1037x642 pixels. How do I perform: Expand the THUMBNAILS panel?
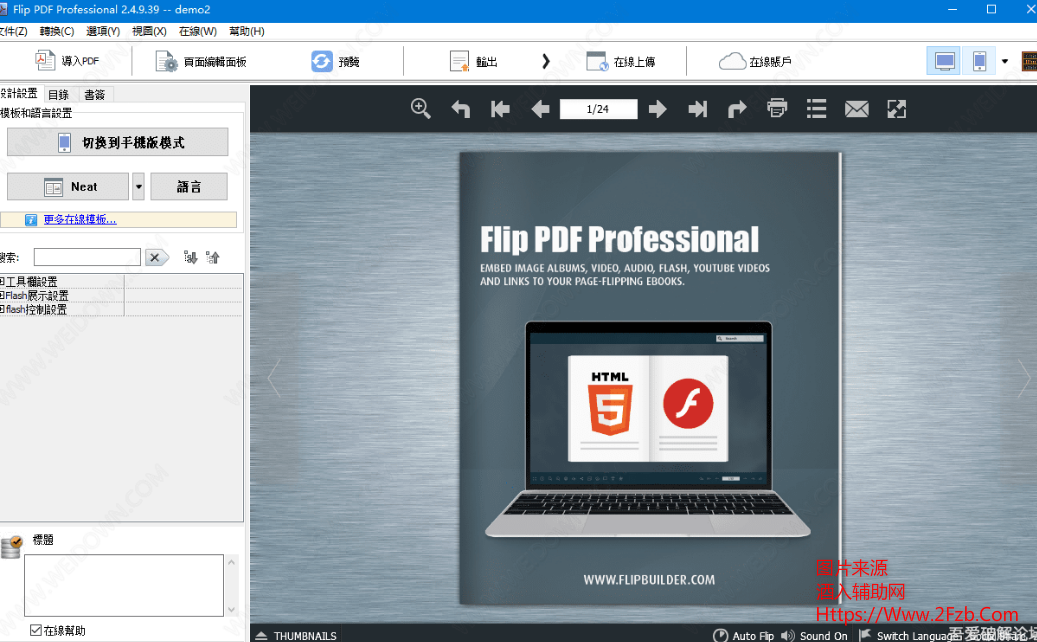click(296, 635)
